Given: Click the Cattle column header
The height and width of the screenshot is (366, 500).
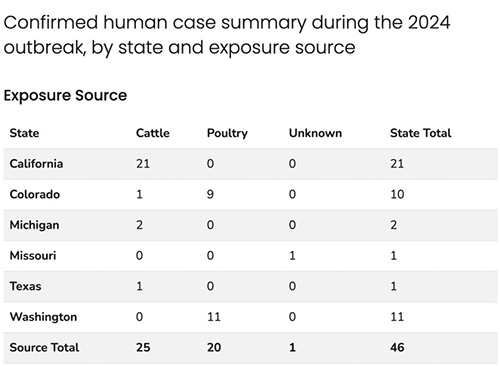Looking at the screenshot, I should point(153,133).
